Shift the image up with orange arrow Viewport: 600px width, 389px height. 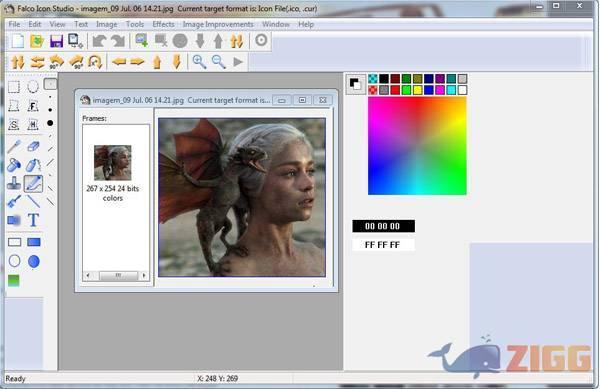click(x=157, y=62)
